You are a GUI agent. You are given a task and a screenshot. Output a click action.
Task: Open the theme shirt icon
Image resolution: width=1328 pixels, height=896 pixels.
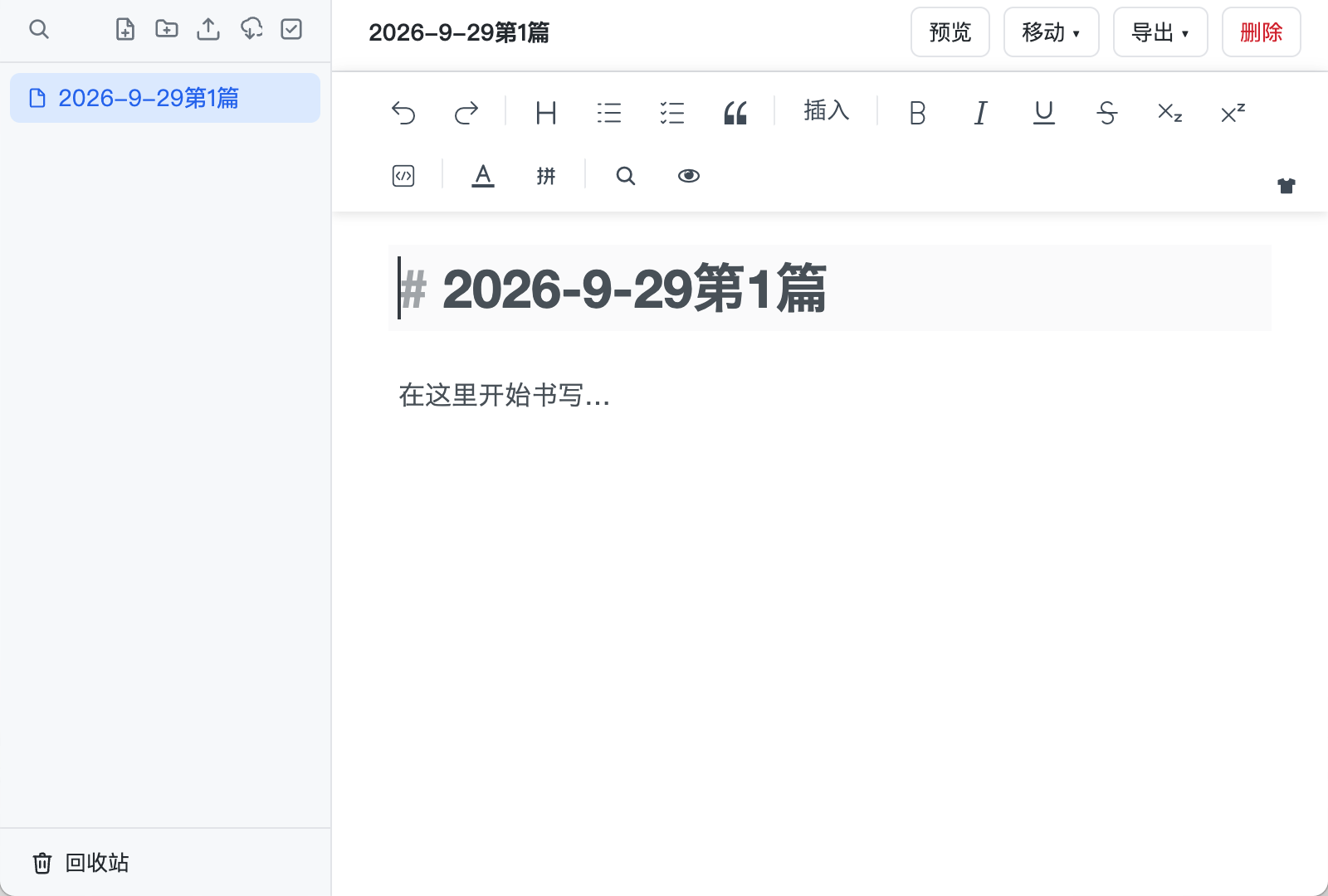(x=1286, y=186)
